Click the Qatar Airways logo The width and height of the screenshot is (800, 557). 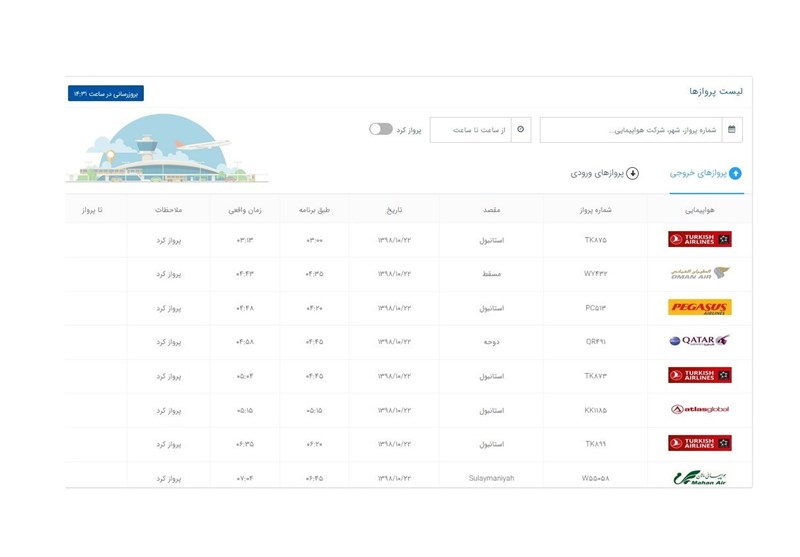699,341
